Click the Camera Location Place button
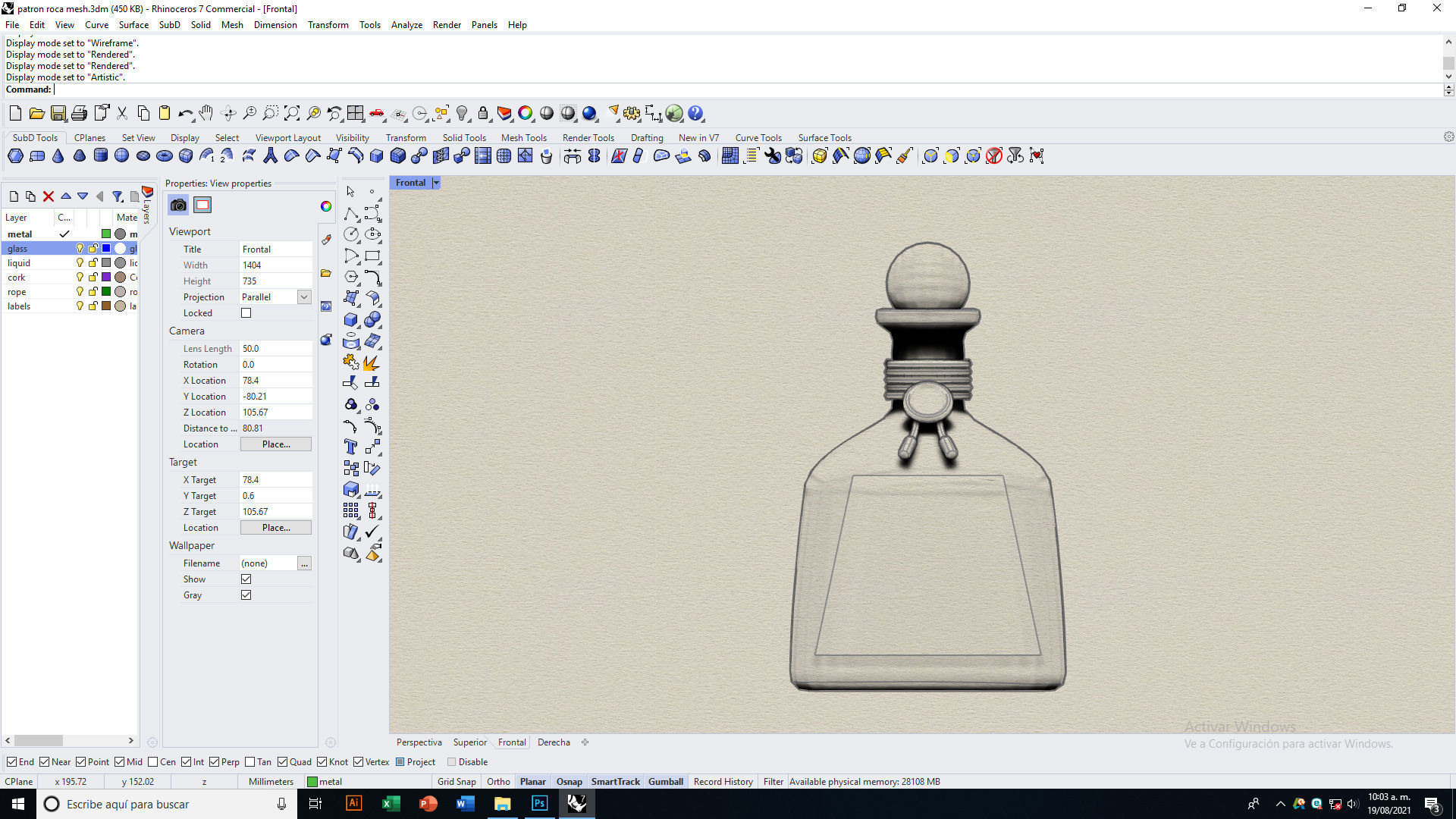1456x819 pixels. point(276,444)
